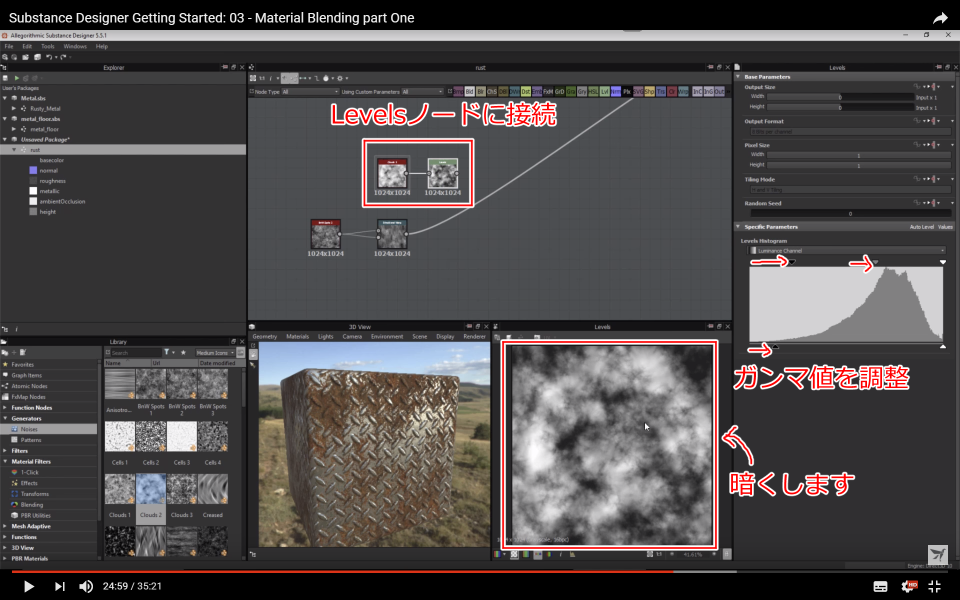960x600 pixels.
Task: Add a Gradient node (Gra)
Action: coord(571,91)
